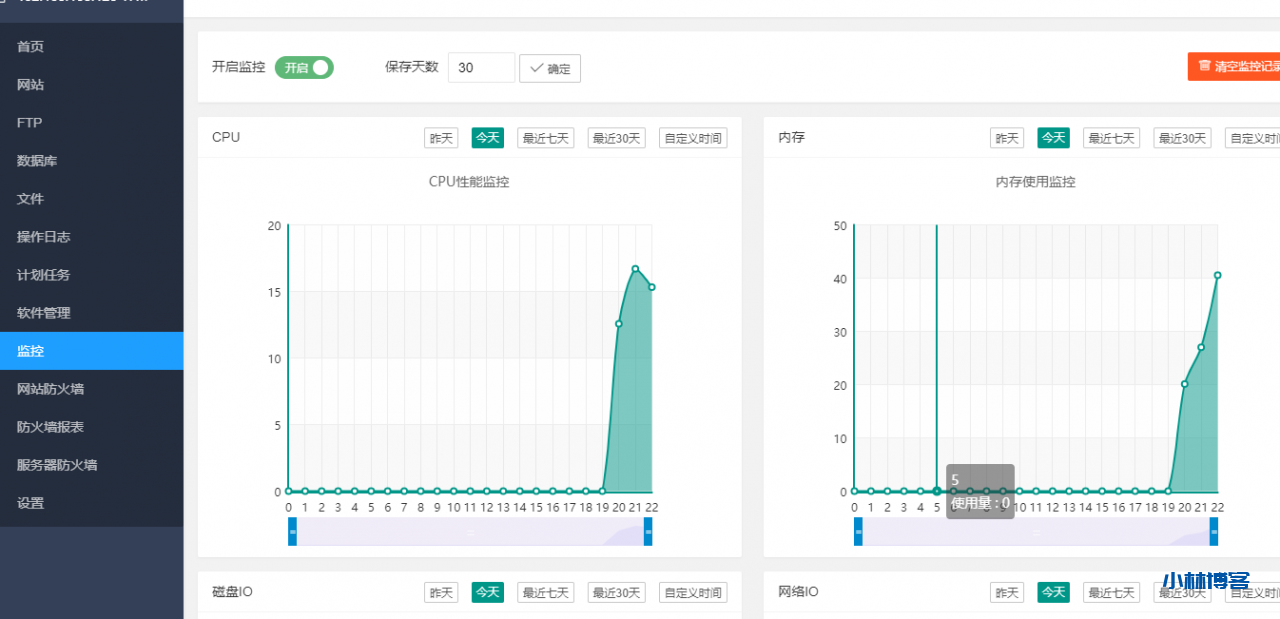This screenshot has height=619, width=1280.
Task: Open the 设置 panel settings
Action: [x=29, y=503]
